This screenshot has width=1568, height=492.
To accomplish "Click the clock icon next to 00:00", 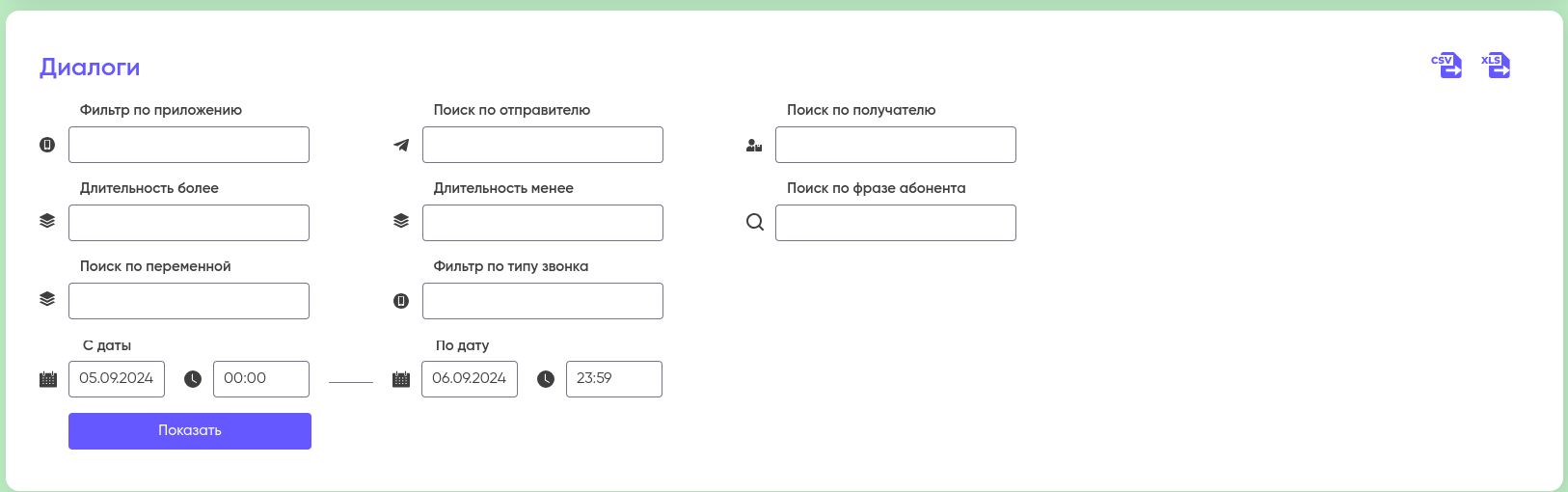I will 193,379.
